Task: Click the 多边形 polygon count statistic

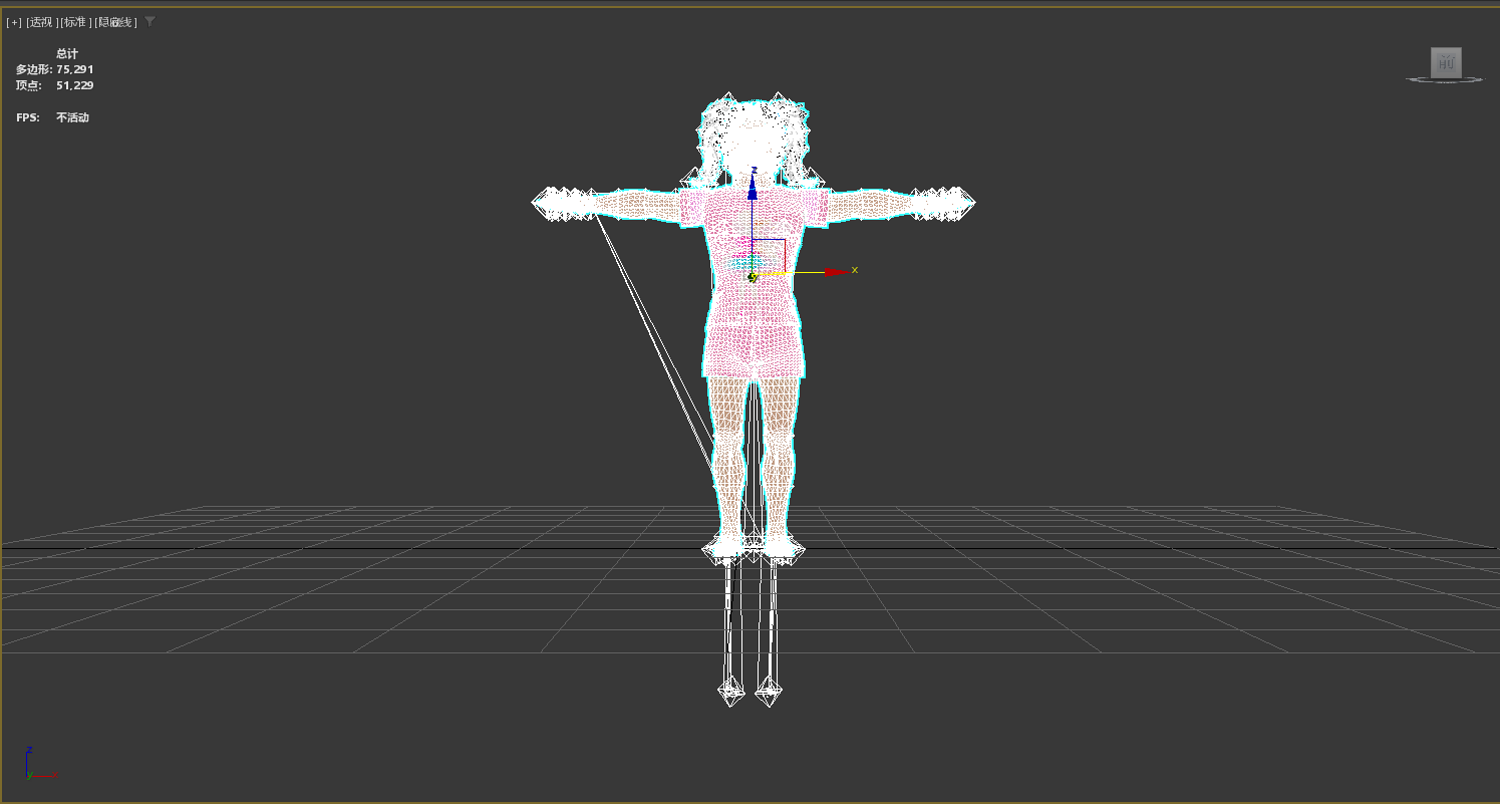Action: (x=55, y=69)
